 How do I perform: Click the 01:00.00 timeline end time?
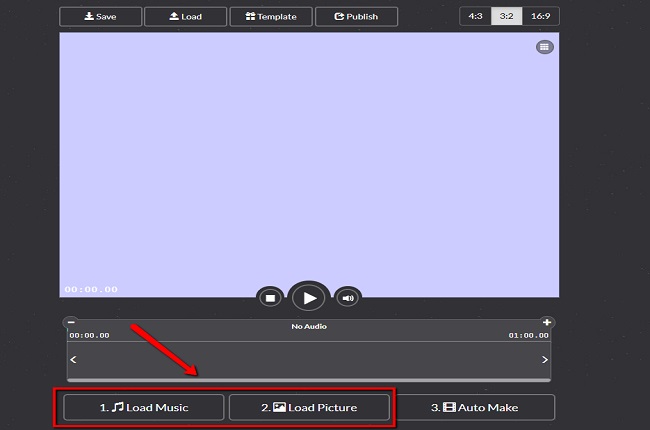click(529, 335)
